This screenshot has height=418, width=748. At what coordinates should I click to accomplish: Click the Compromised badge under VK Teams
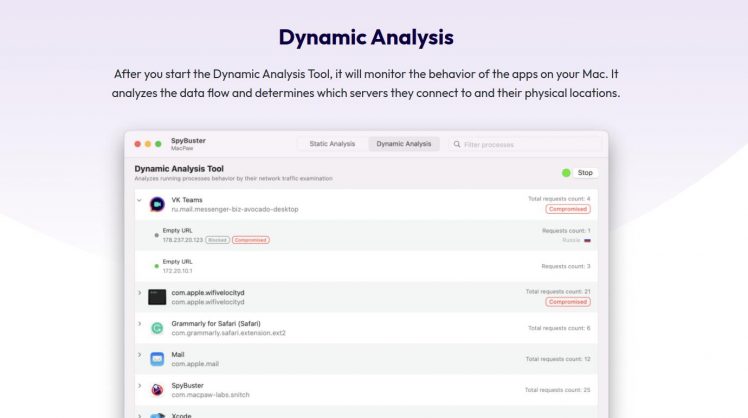coord(567,210)
